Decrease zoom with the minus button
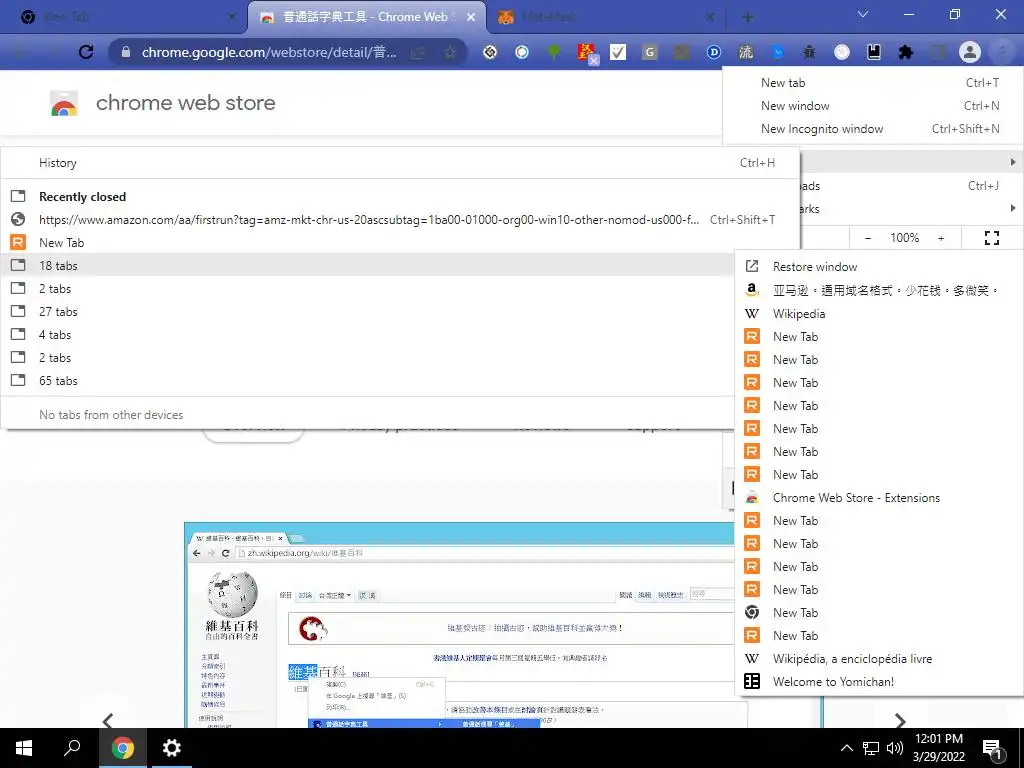This screenshot has width=1024, height=768. point(868,238)
